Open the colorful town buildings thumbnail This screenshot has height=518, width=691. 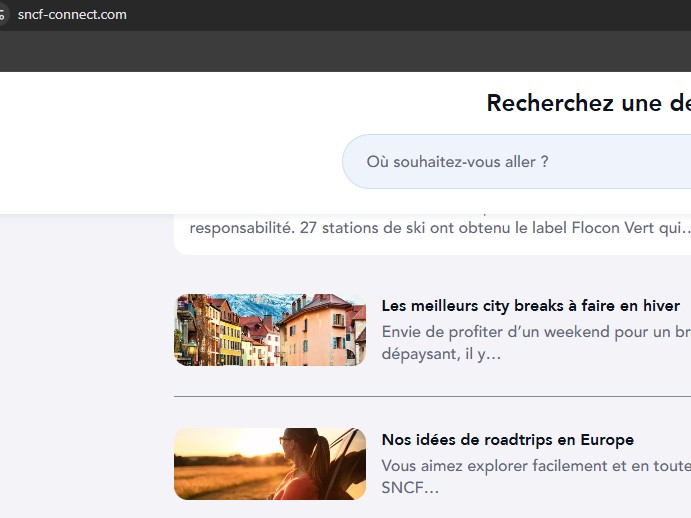pos(270,330)
